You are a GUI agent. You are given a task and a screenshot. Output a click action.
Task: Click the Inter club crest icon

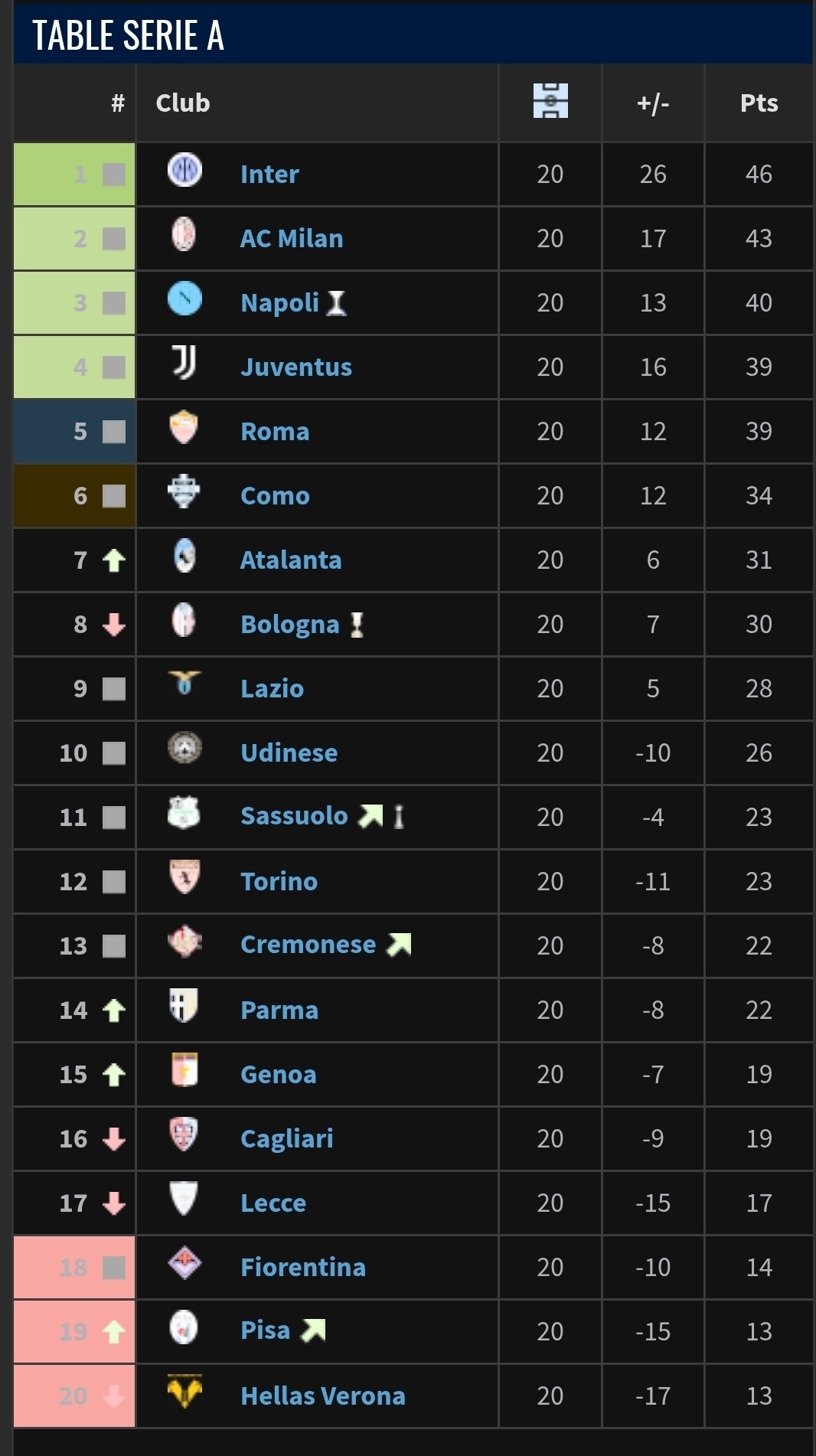[x=184, y=170]
